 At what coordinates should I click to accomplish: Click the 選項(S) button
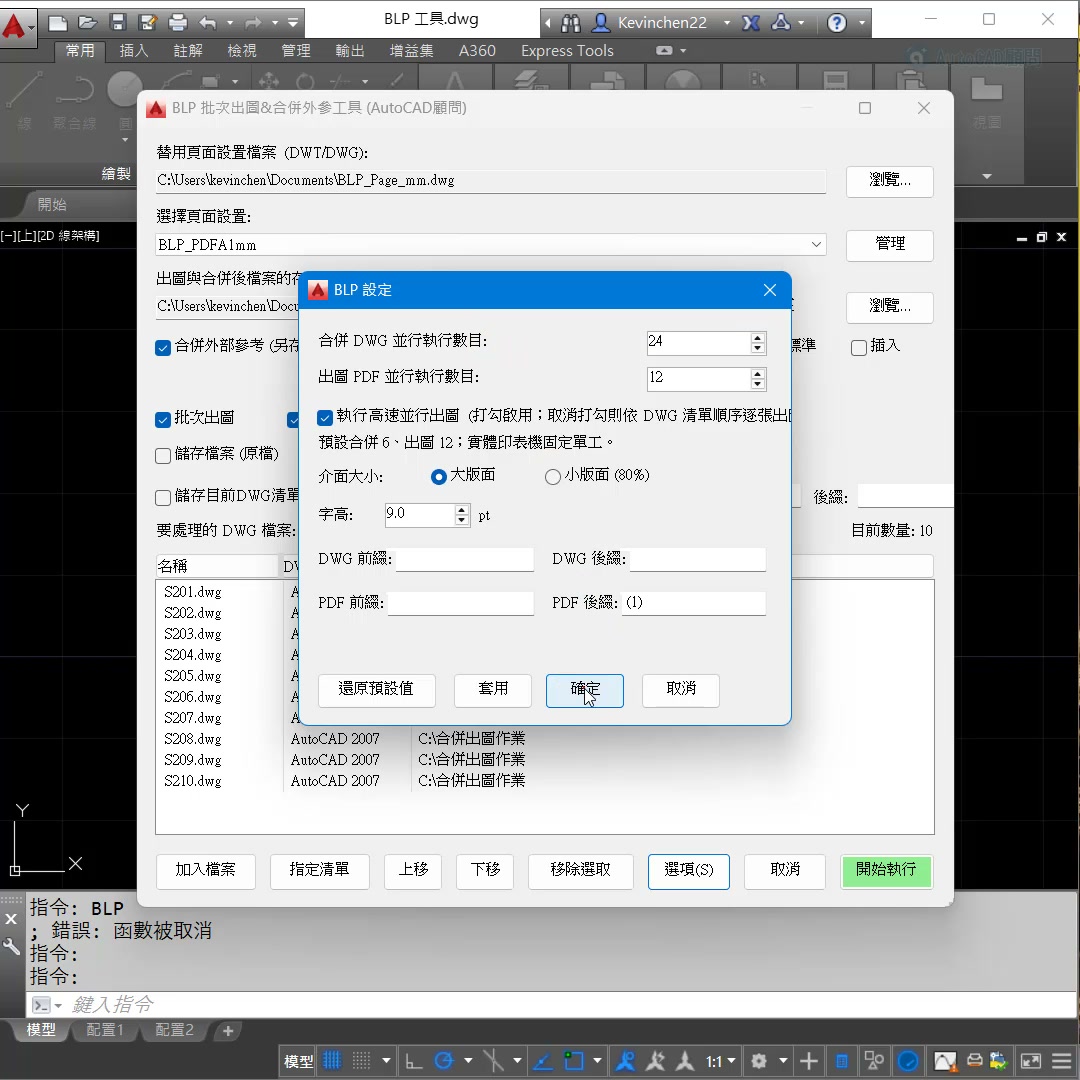pyautogui.click(x=688, y=871)
